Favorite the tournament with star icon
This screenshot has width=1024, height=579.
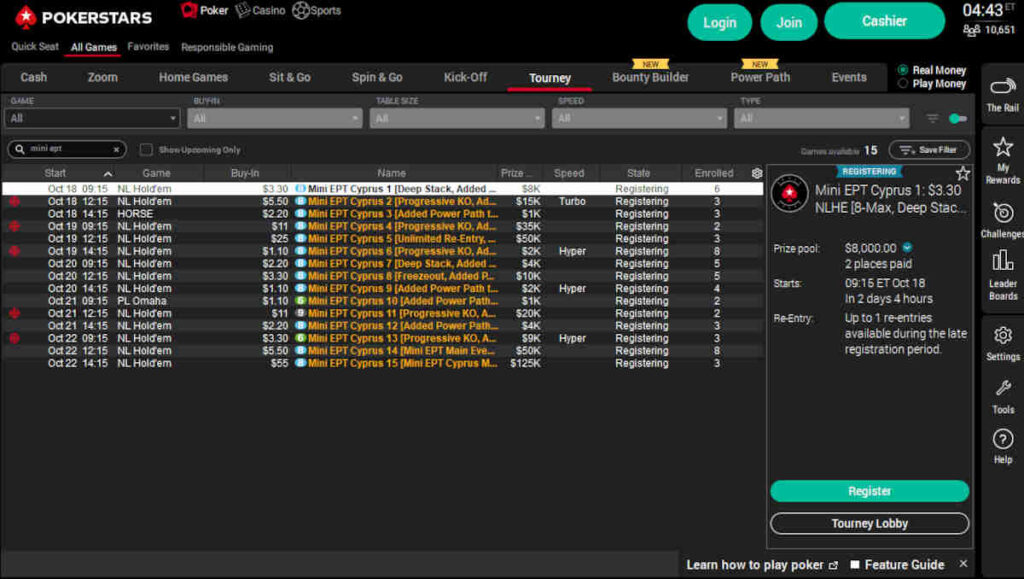[x=963, y=173]
